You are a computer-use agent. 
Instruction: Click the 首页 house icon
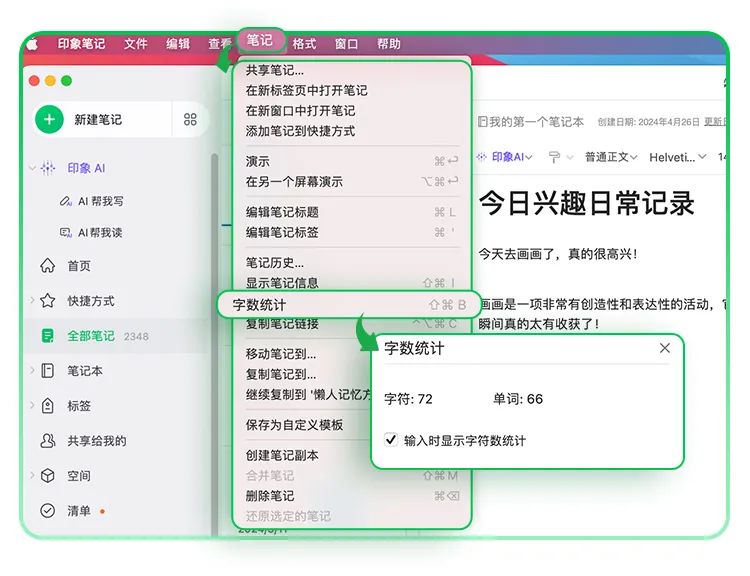(47, 265)
